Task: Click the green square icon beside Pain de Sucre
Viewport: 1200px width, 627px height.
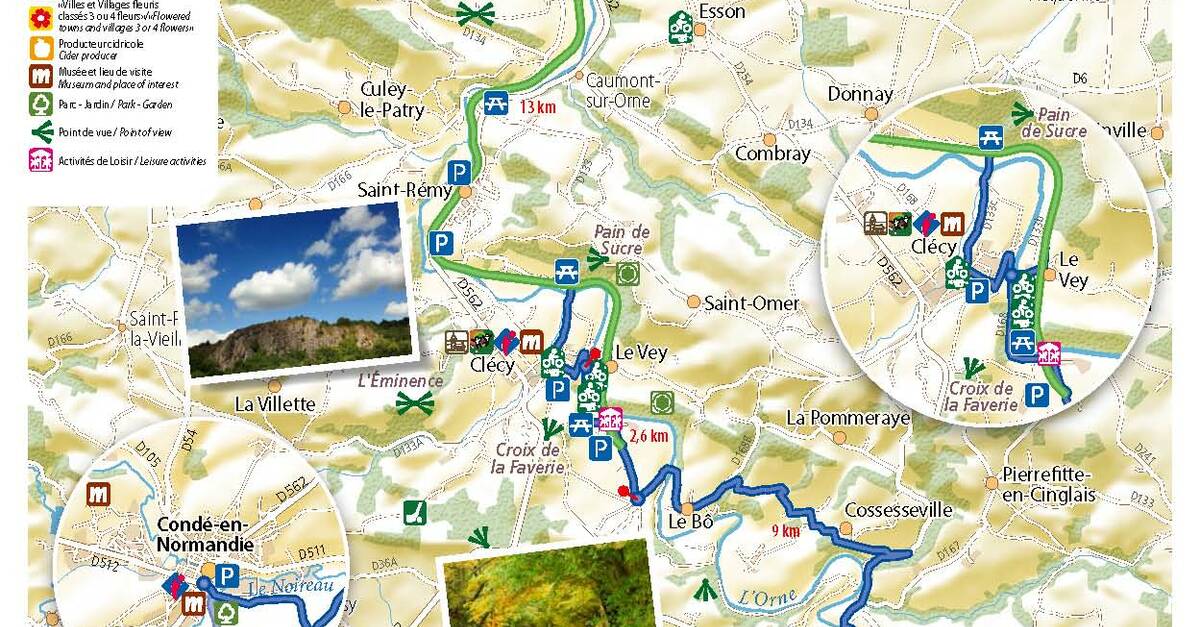Action: tap(628, 272)
